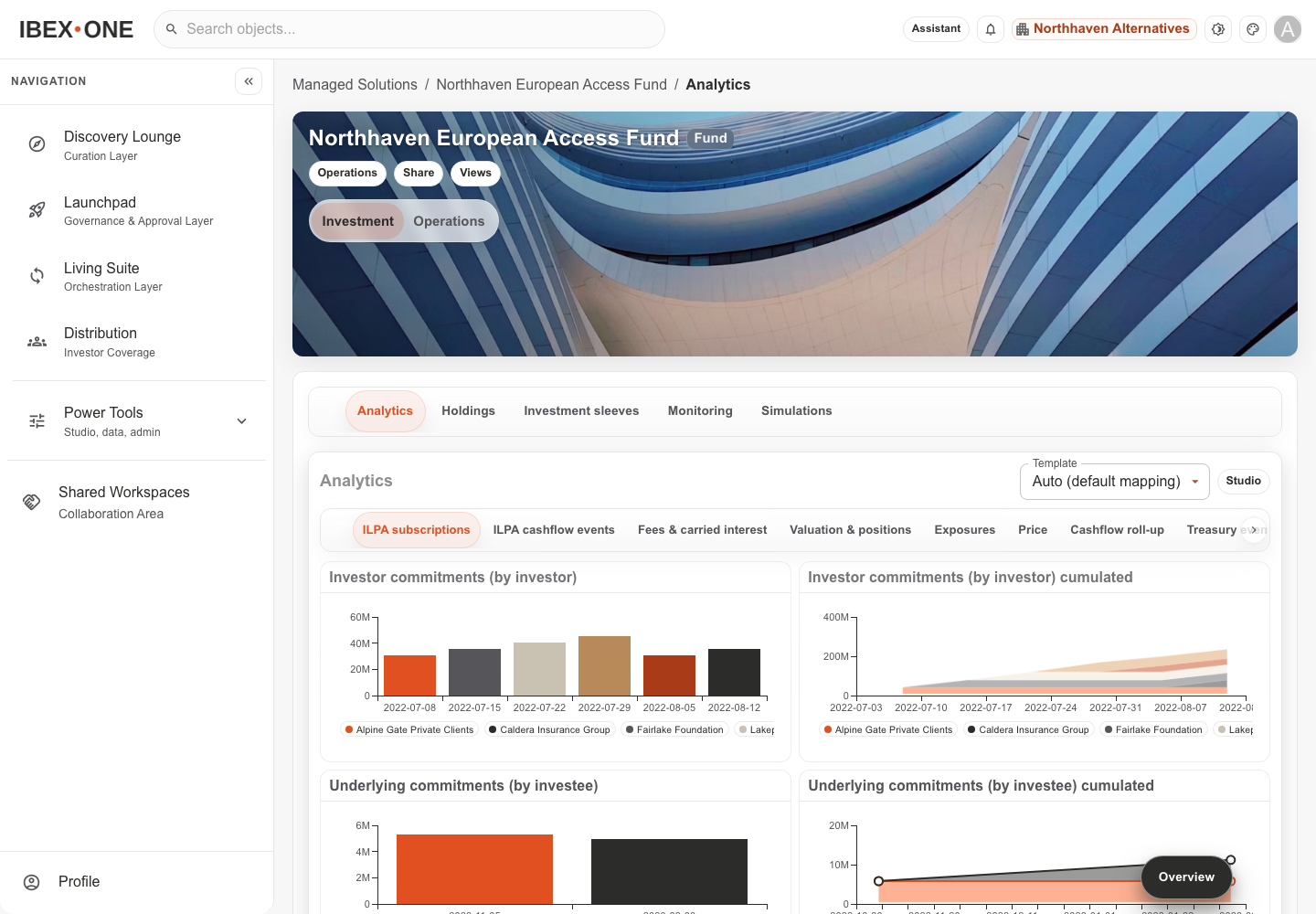Toggle Alpine Gate Private Clients in the by-investor chart legend
The width and height of the screenshot is (1316, 914).
point(409,729)
